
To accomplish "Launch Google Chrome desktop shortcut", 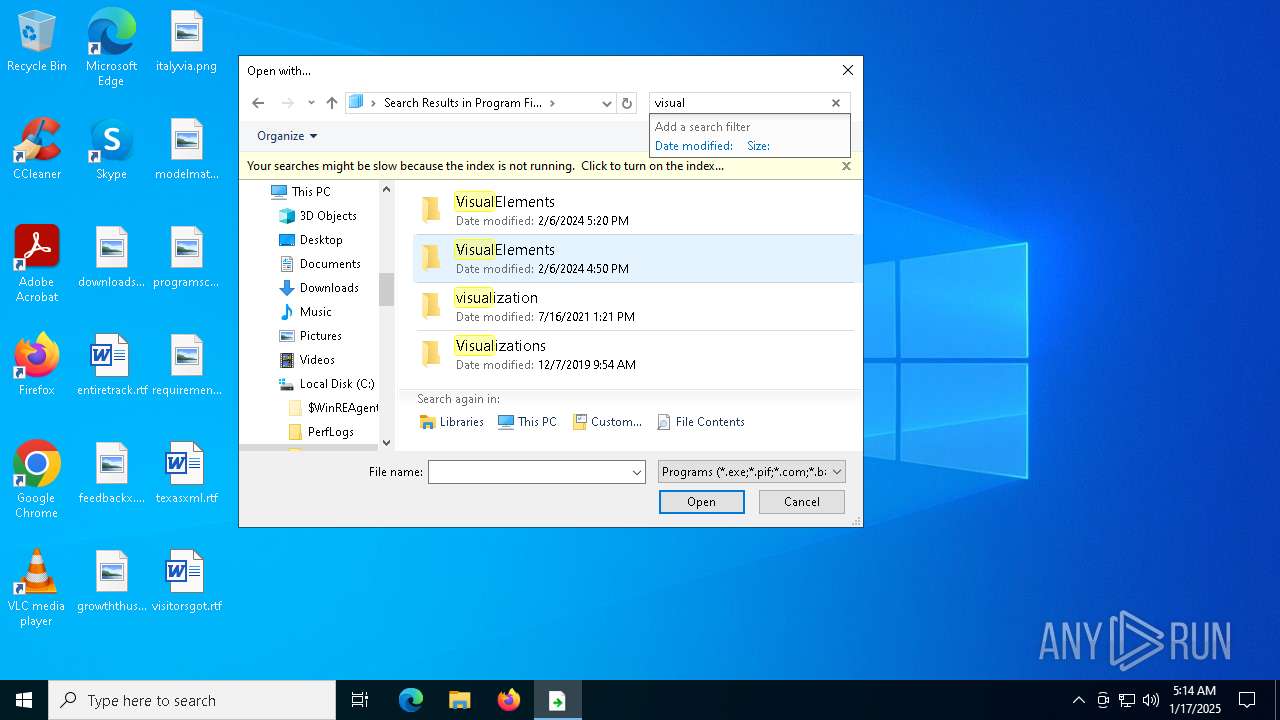I will pos(37,480).
